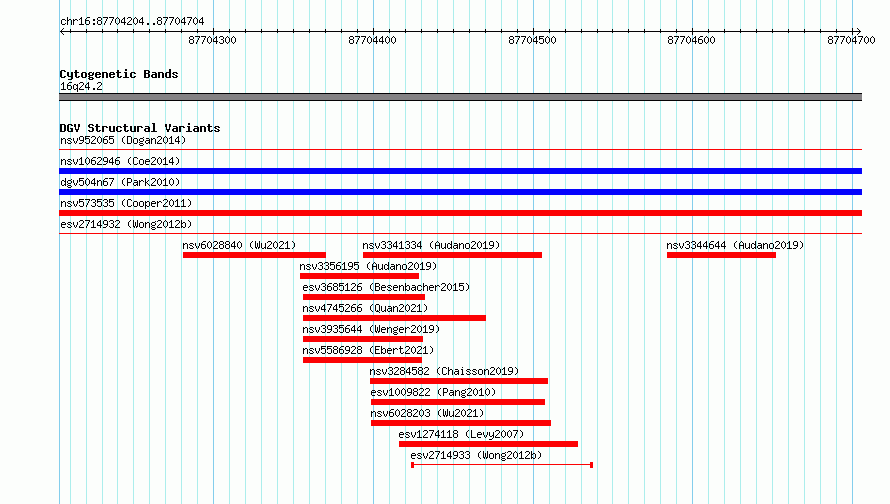Screen dimensions: 890x504
Task: Click the nsv6028840 (Wu2021) label
Action: [x=240, y=245]
